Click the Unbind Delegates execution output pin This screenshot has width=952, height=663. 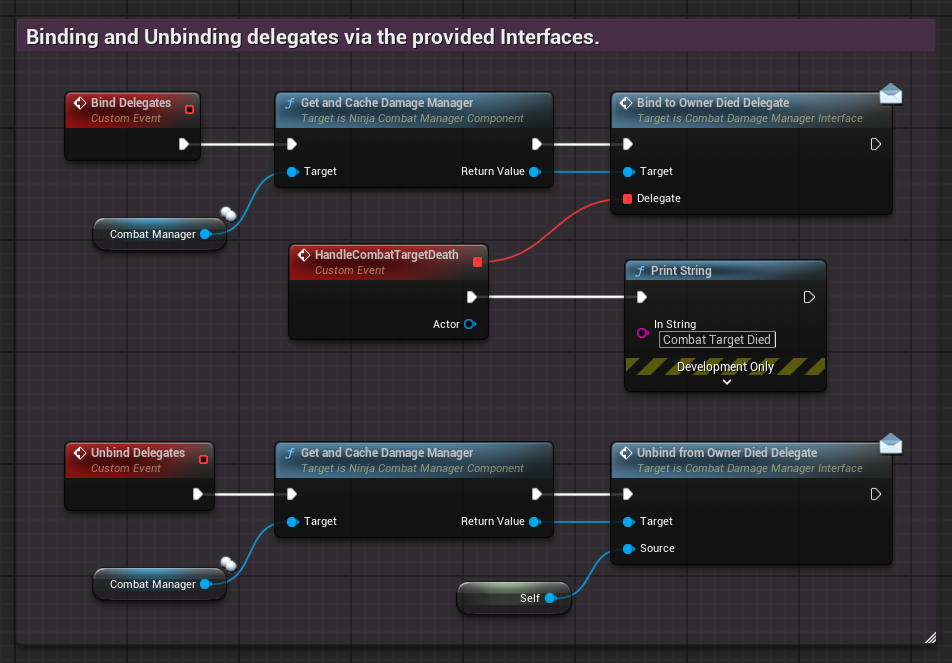click(x=198, y=494)
